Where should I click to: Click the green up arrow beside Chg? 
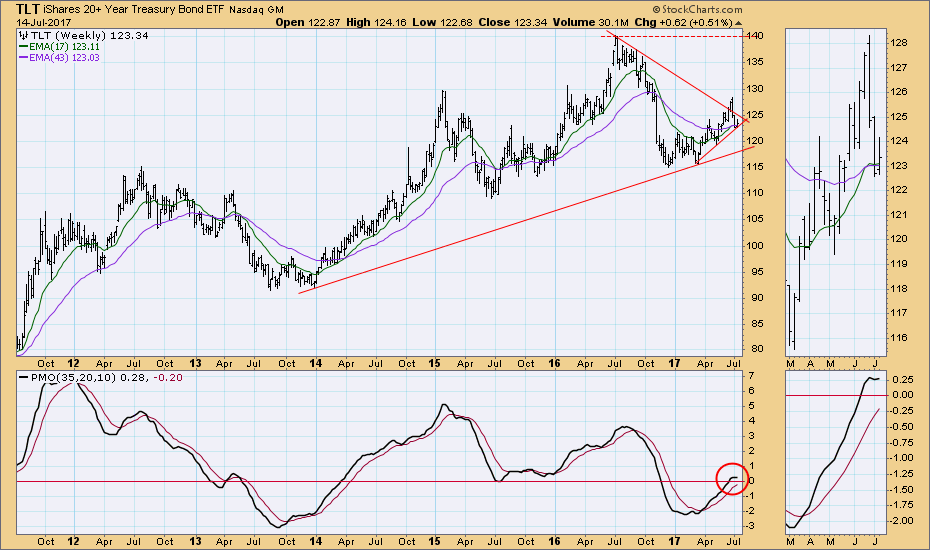click(737, 21)
